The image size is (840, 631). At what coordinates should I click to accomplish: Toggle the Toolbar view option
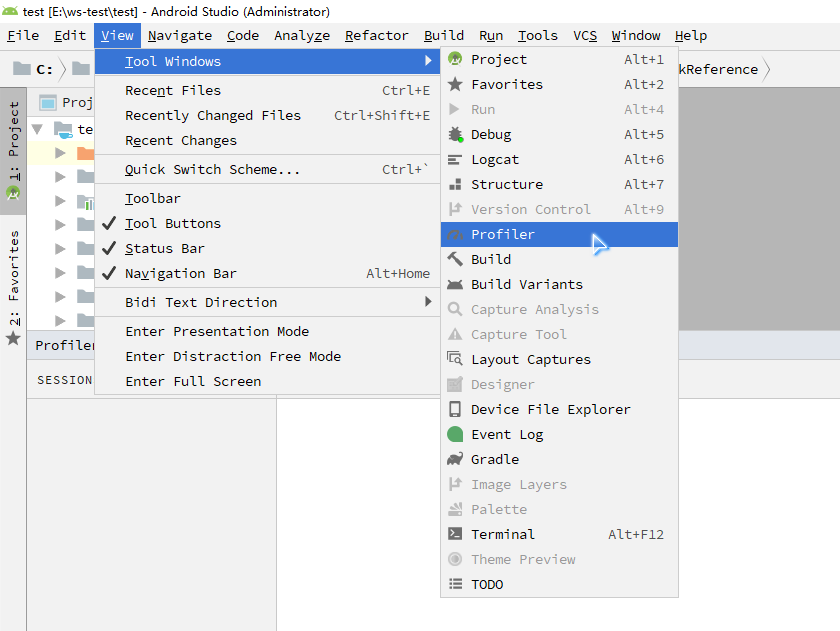point(267,198)
